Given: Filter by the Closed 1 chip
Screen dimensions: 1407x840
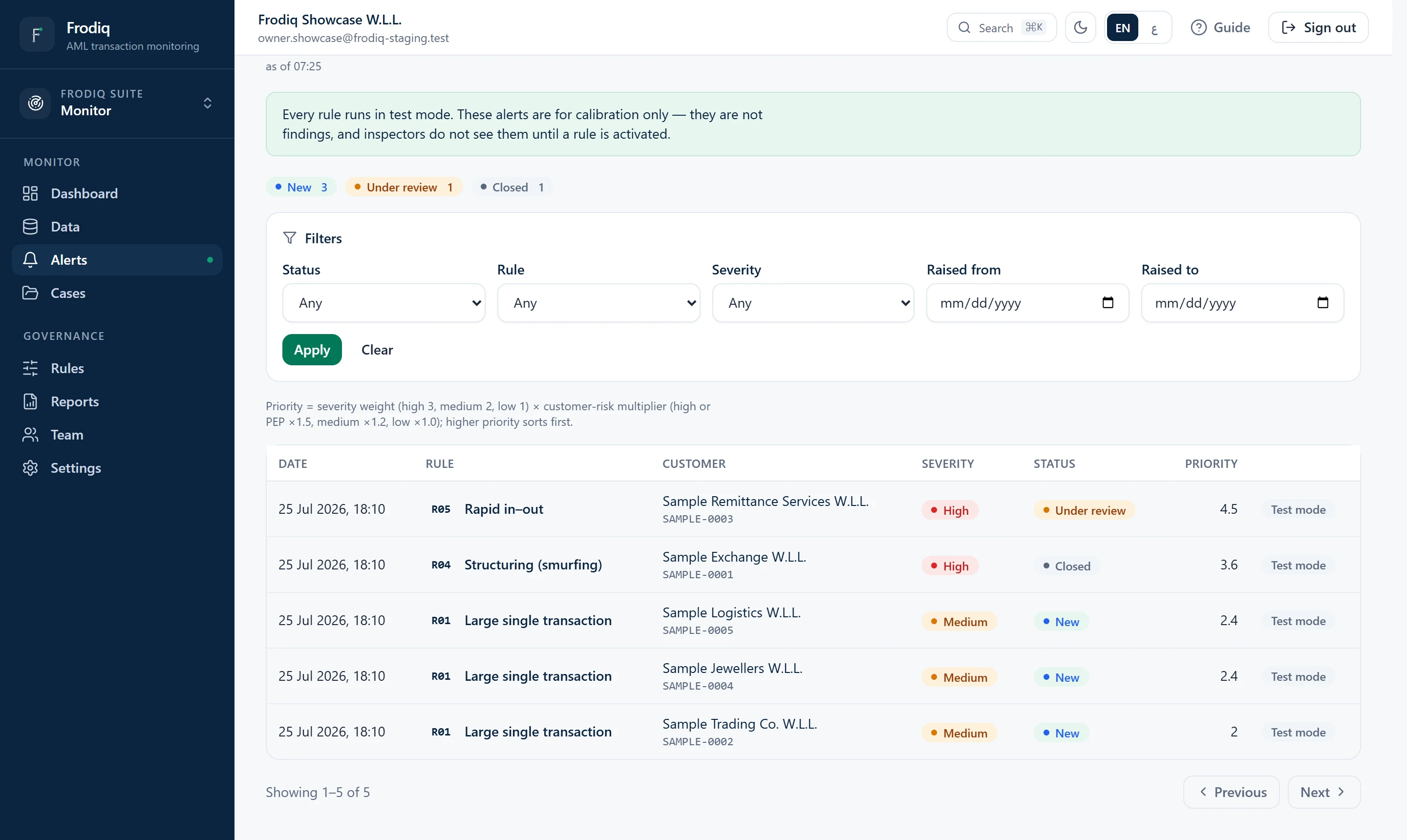Looking at the screenshot, I should pos(512,188).
